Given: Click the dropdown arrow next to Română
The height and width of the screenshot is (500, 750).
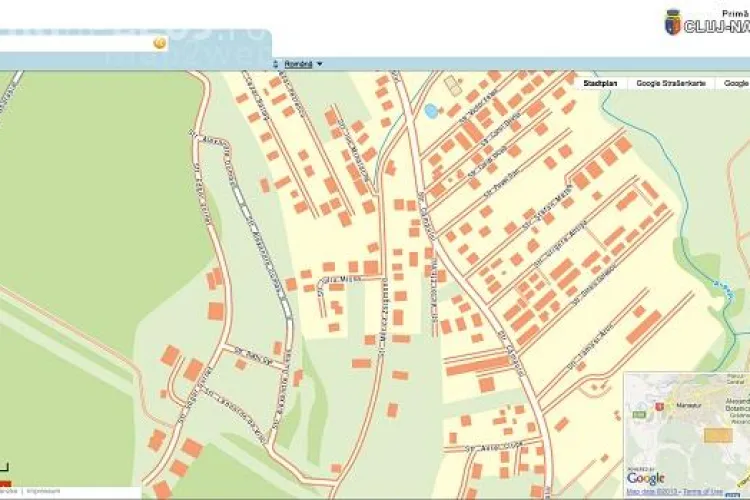Looking at the screenshot, I should click(x=320, y=64).
